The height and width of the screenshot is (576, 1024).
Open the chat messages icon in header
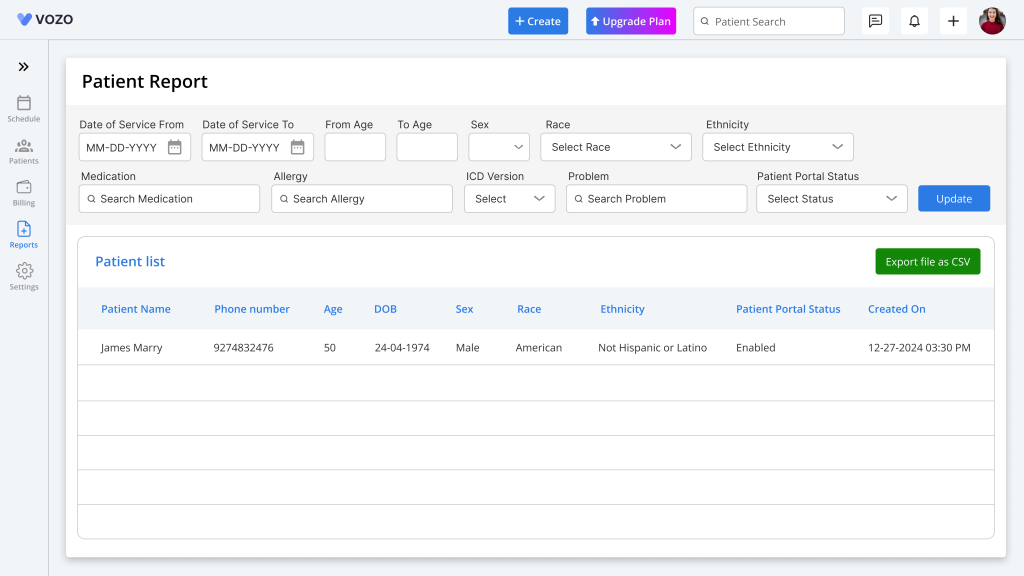click(x=875, y=21)
